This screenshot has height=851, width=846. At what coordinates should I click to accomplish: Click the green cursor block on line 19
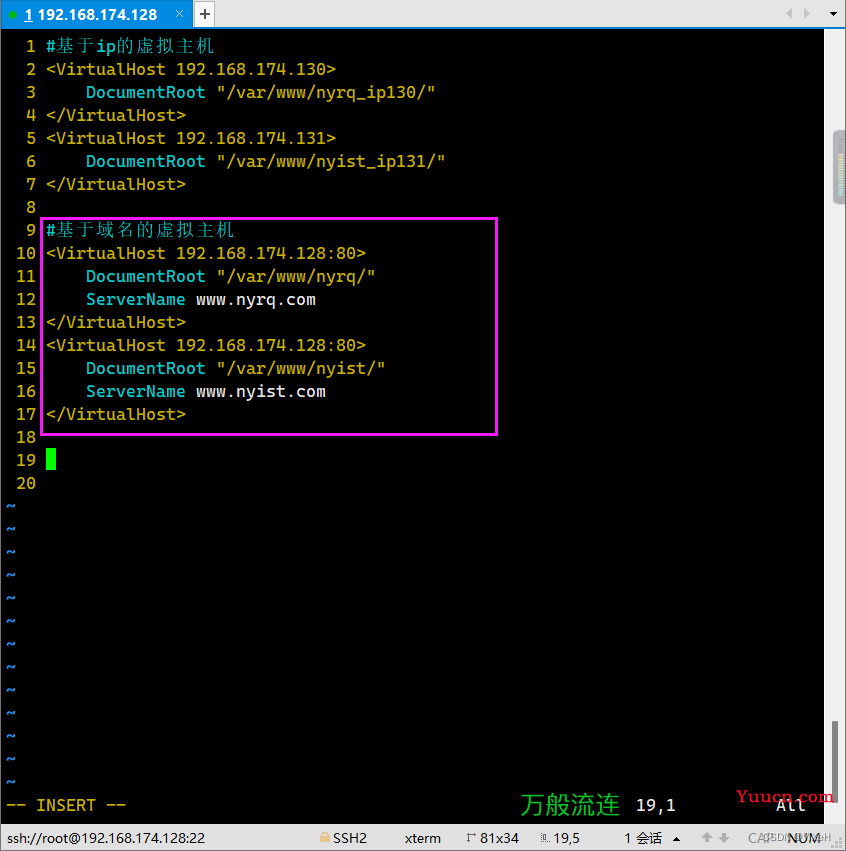(51, 459)
